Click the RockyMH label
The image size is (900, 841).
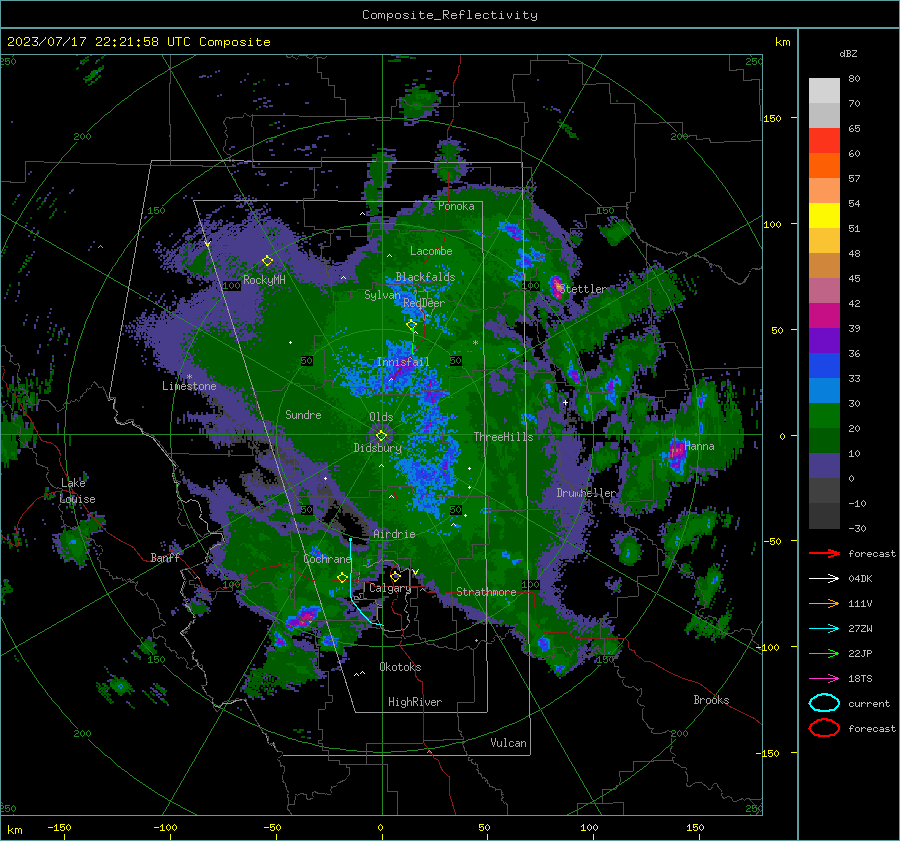point(264,280)
